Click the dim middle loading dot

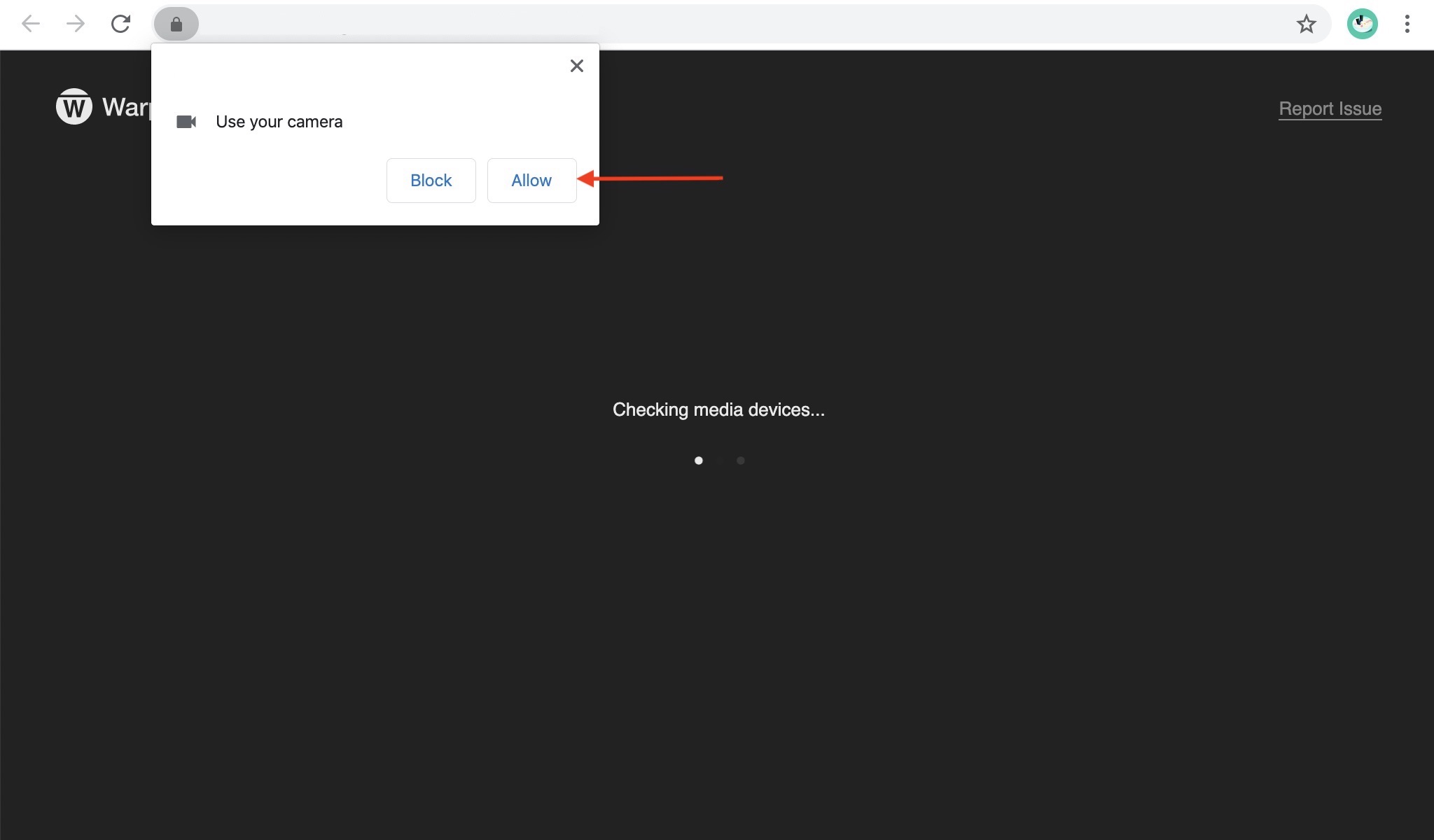(719, 461)
